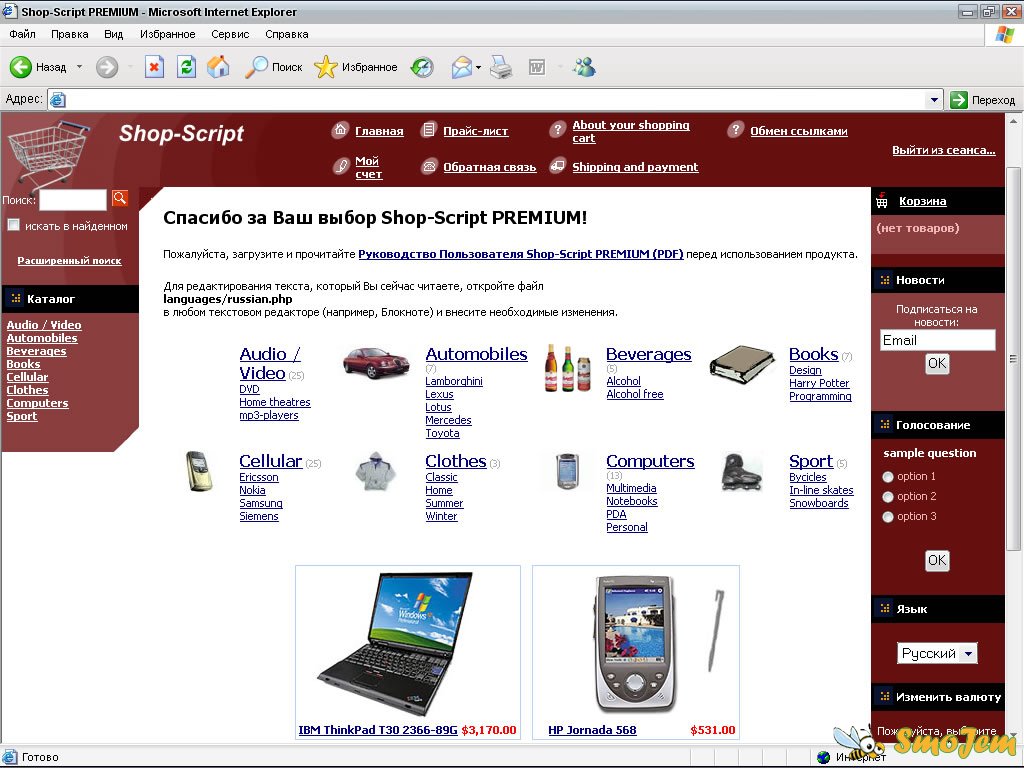Click the book image next to Books
The height and width of the screenshot is (768, 1024).
coord(742,364)
